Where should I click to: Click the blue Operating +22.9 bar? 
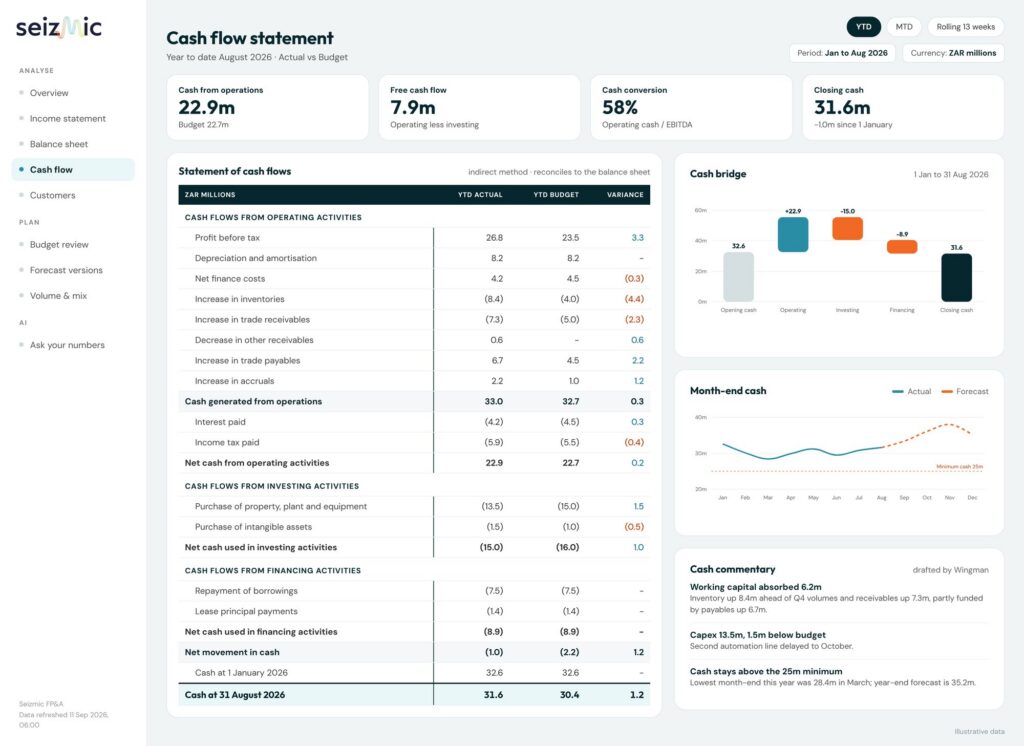click(793, 235)
